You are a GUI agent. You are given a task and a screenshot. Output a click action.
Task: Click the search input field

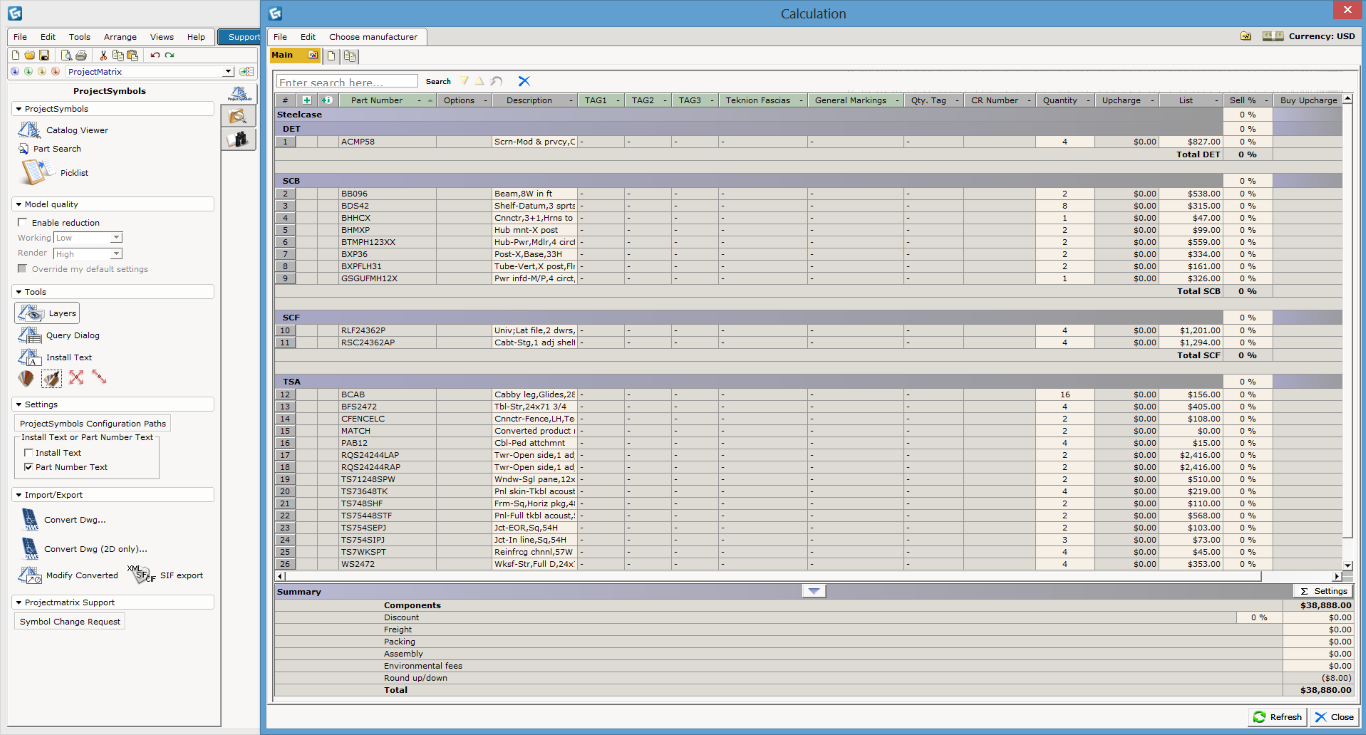point(347,82)
